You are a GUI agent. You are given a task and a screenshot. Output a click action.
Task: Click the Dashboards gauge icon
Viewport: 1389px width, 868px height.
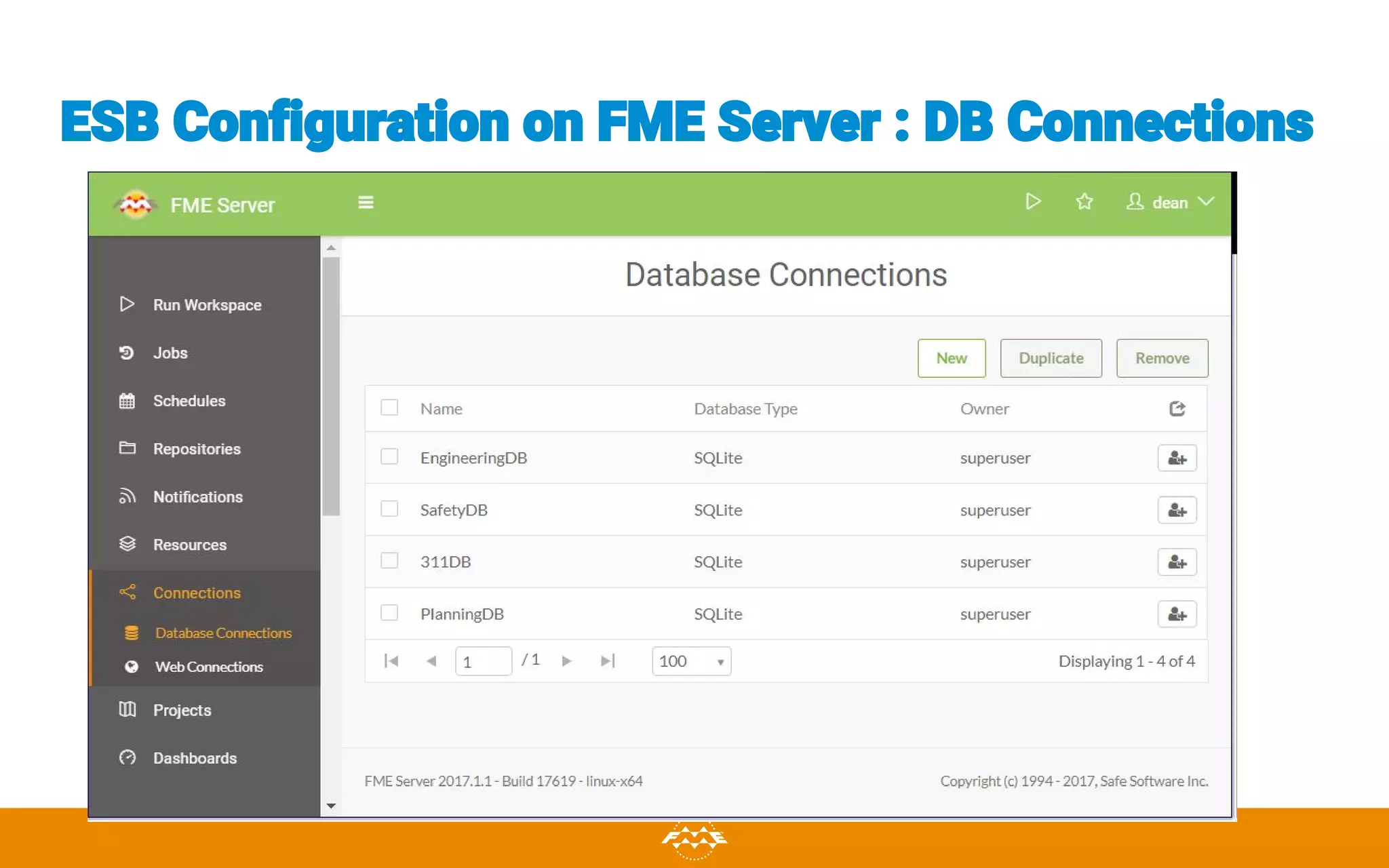127,757
